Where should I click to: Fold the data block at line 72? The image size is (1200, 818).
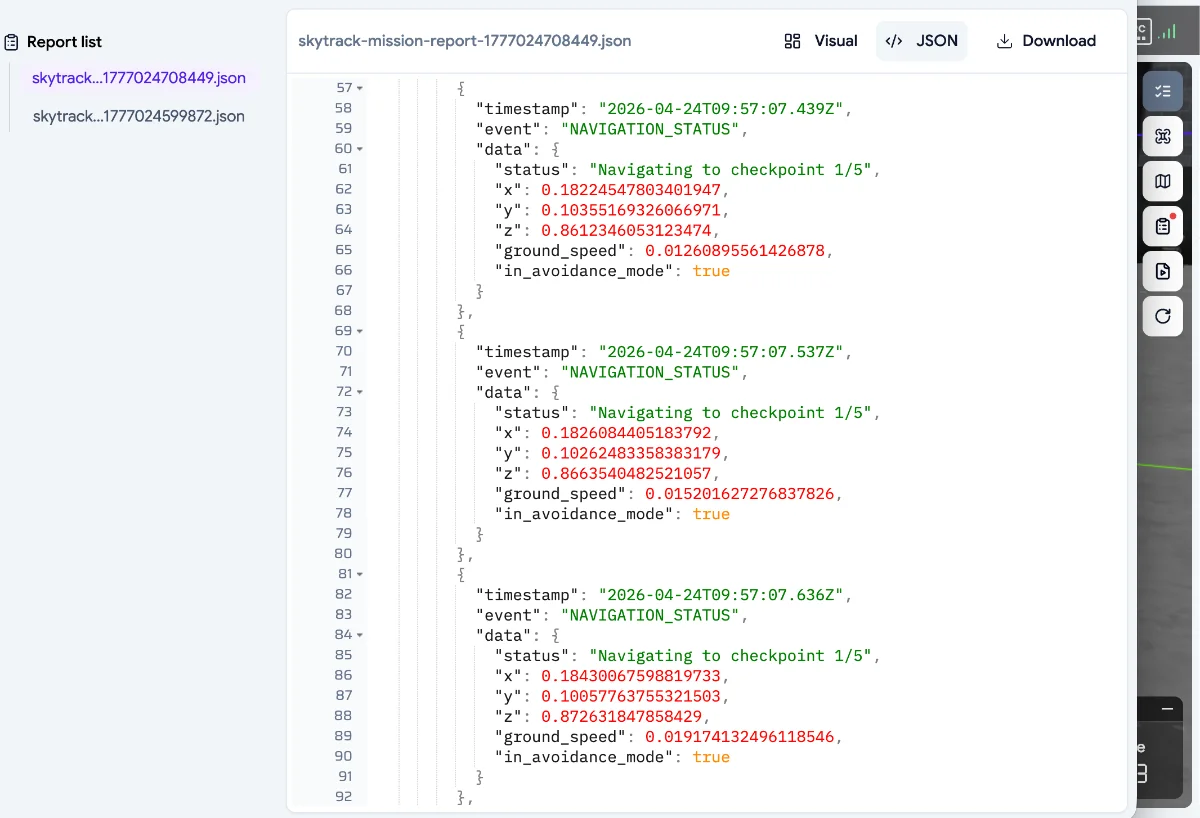point(360,392)
